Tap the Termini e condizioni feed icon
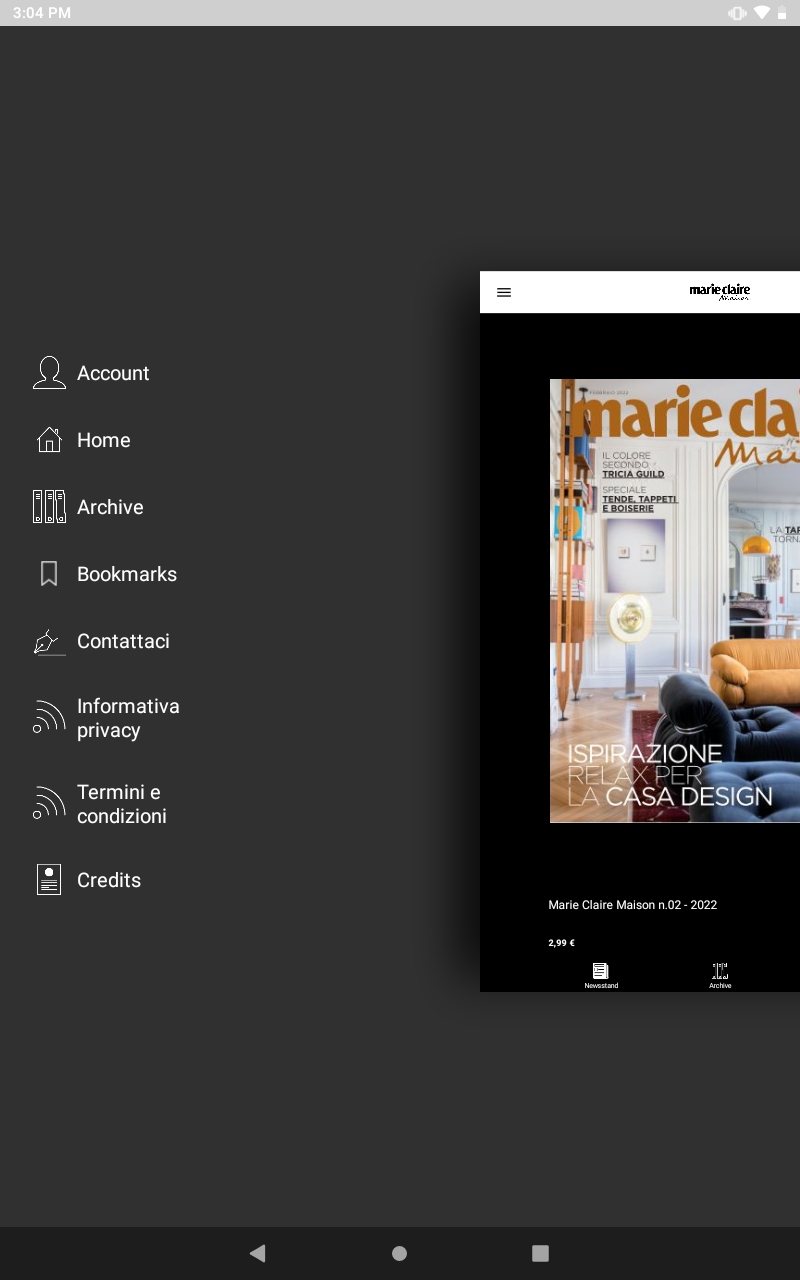This screenshot has height=1280, width=800. tap(49, 803)
